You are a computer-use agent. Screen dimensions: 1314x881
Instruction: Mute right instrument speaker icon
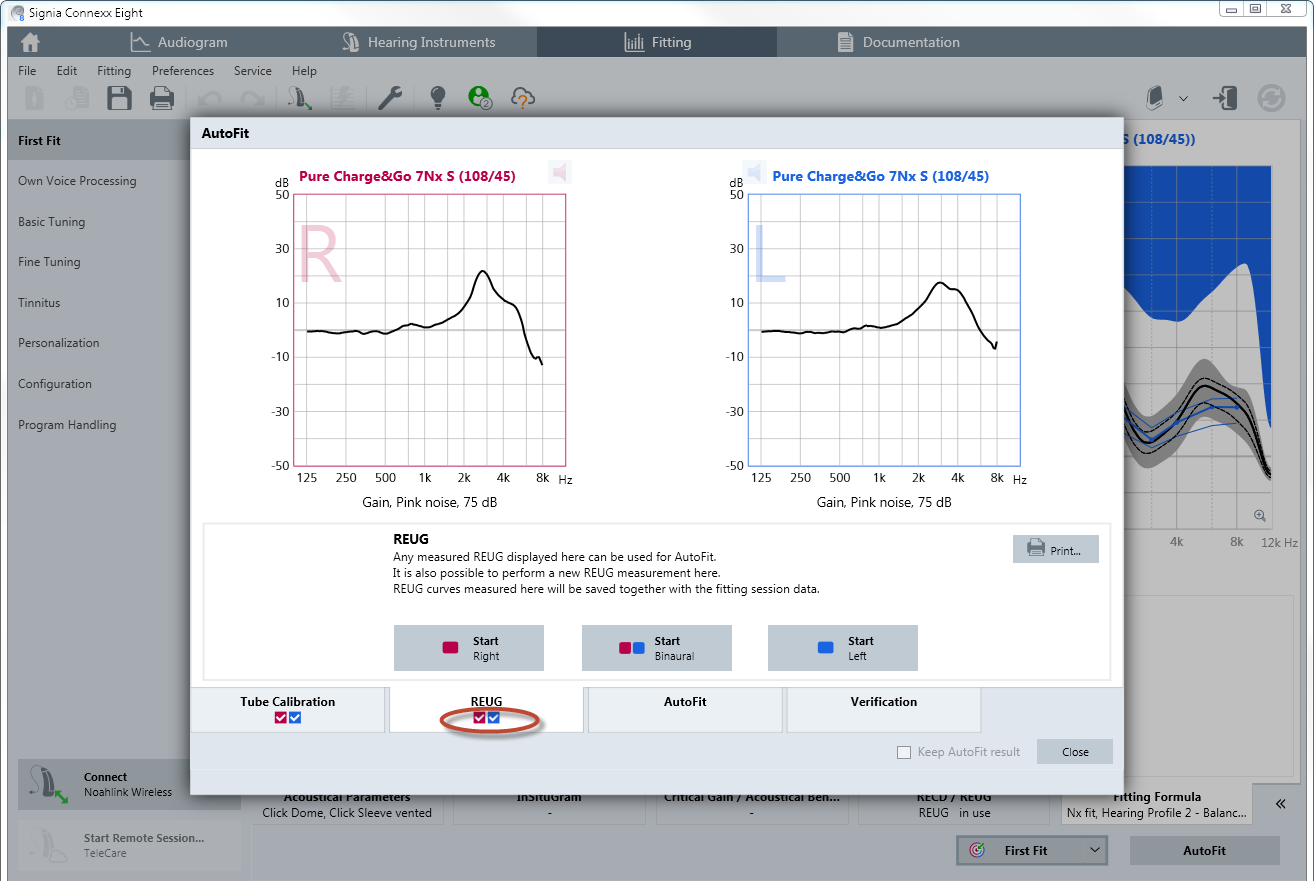[560, 172]
